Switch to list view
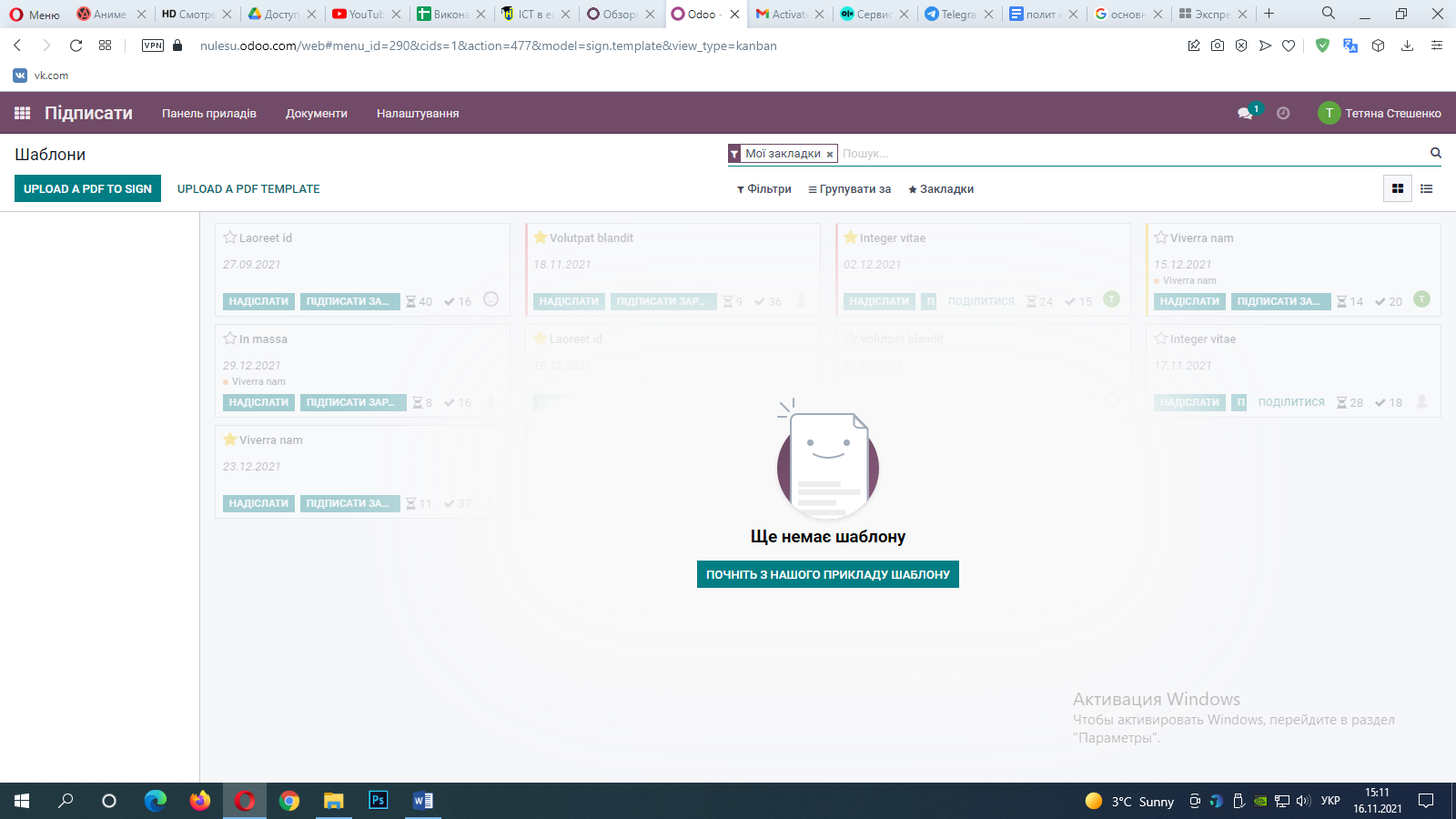 (1427, 188)
